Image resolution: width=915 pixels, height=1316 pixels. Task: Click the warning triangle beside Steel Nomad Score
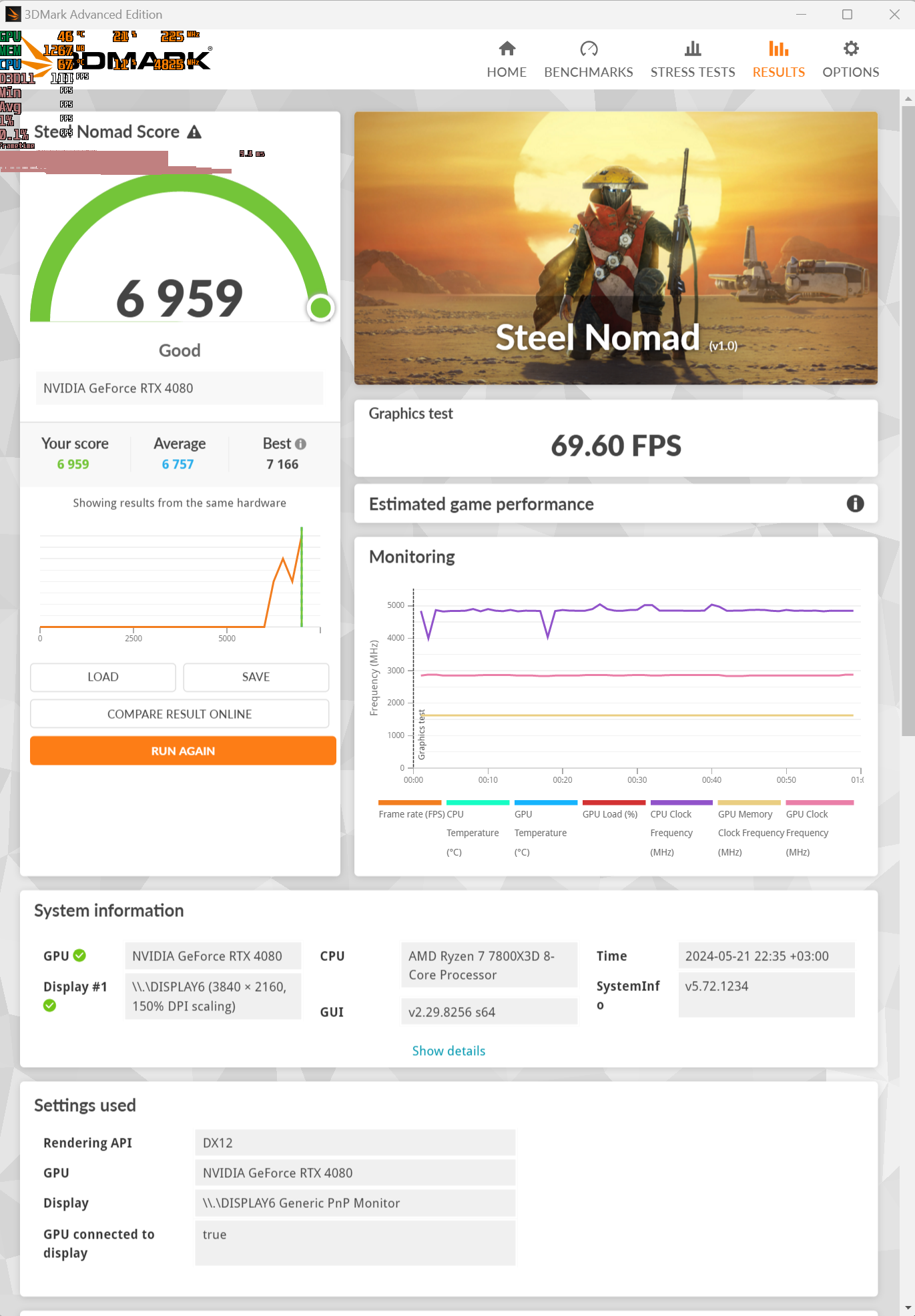pyautogui.click(x=194, y=132)
